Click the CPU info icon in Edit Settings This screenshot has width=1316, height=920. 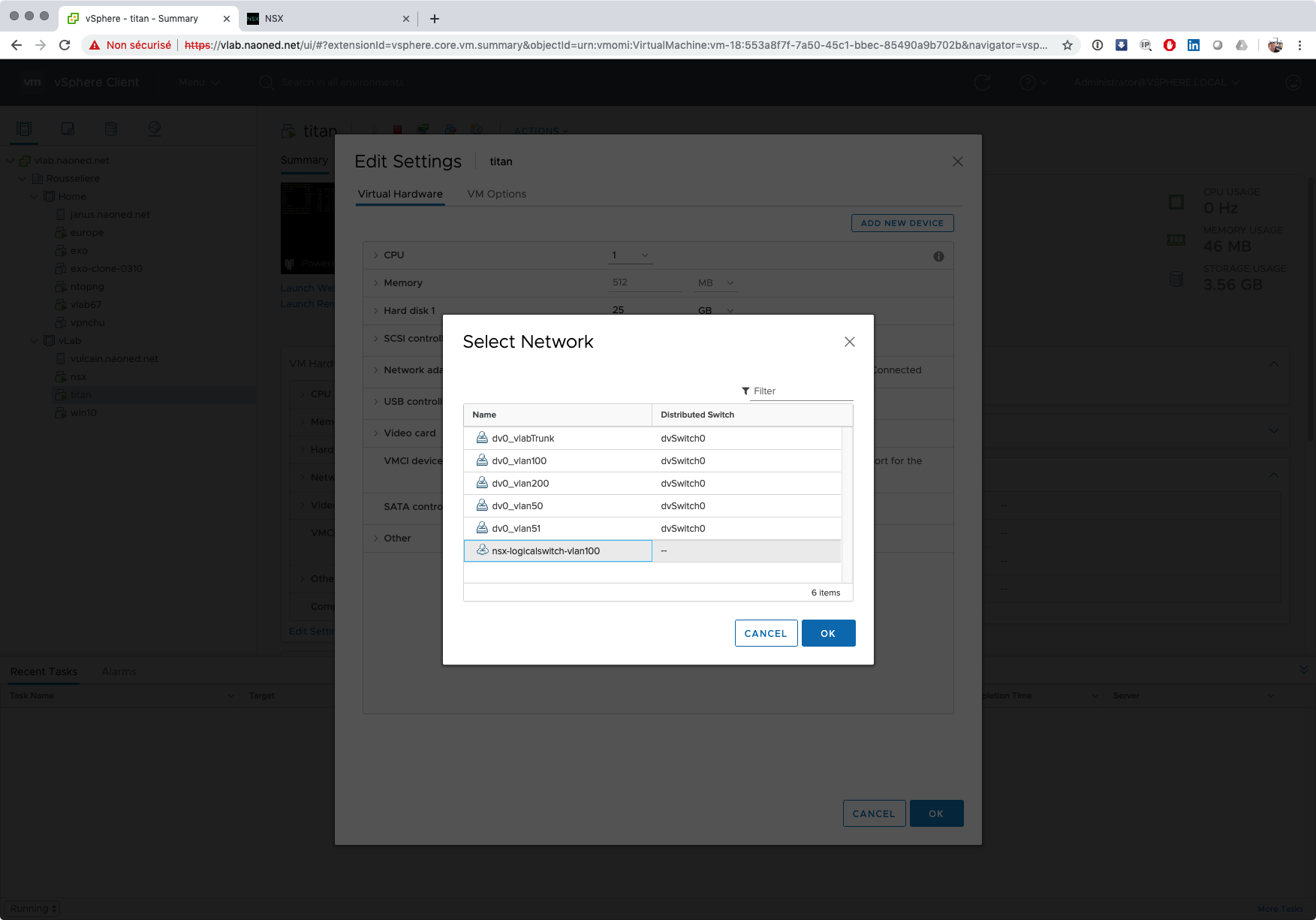[938, 256]
